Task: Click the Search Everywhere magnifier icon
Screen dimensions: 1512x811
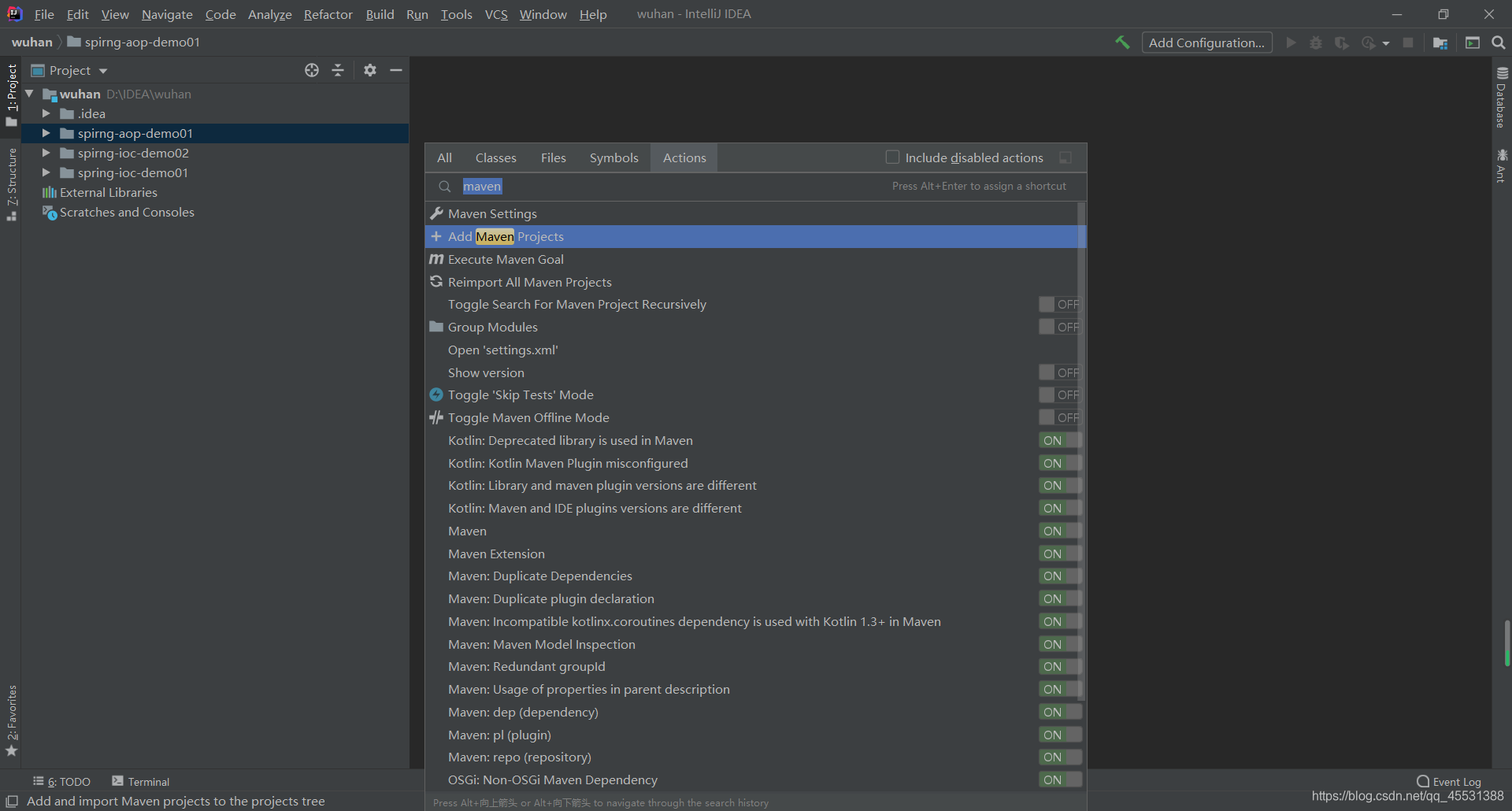Action: tap(1499, 43)
